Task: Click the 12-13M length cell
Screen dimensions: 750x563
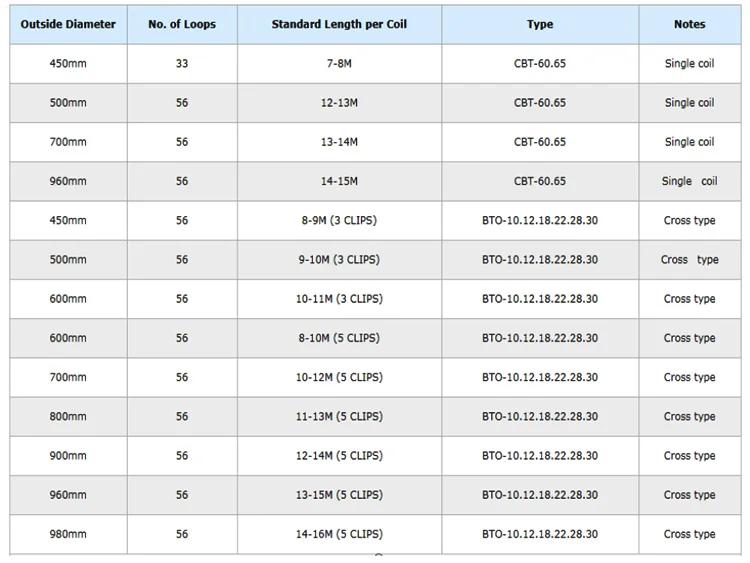Action: click(339, 103)
